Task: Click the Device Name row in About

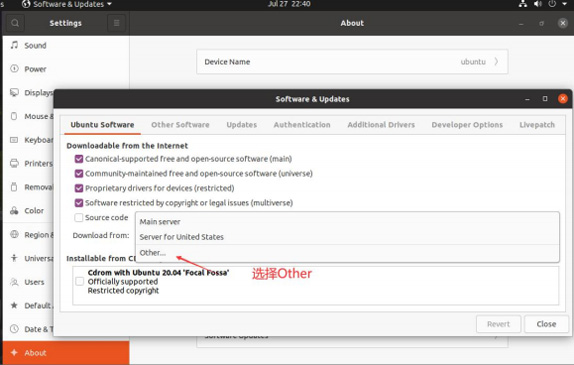Action: pos(352,62)
